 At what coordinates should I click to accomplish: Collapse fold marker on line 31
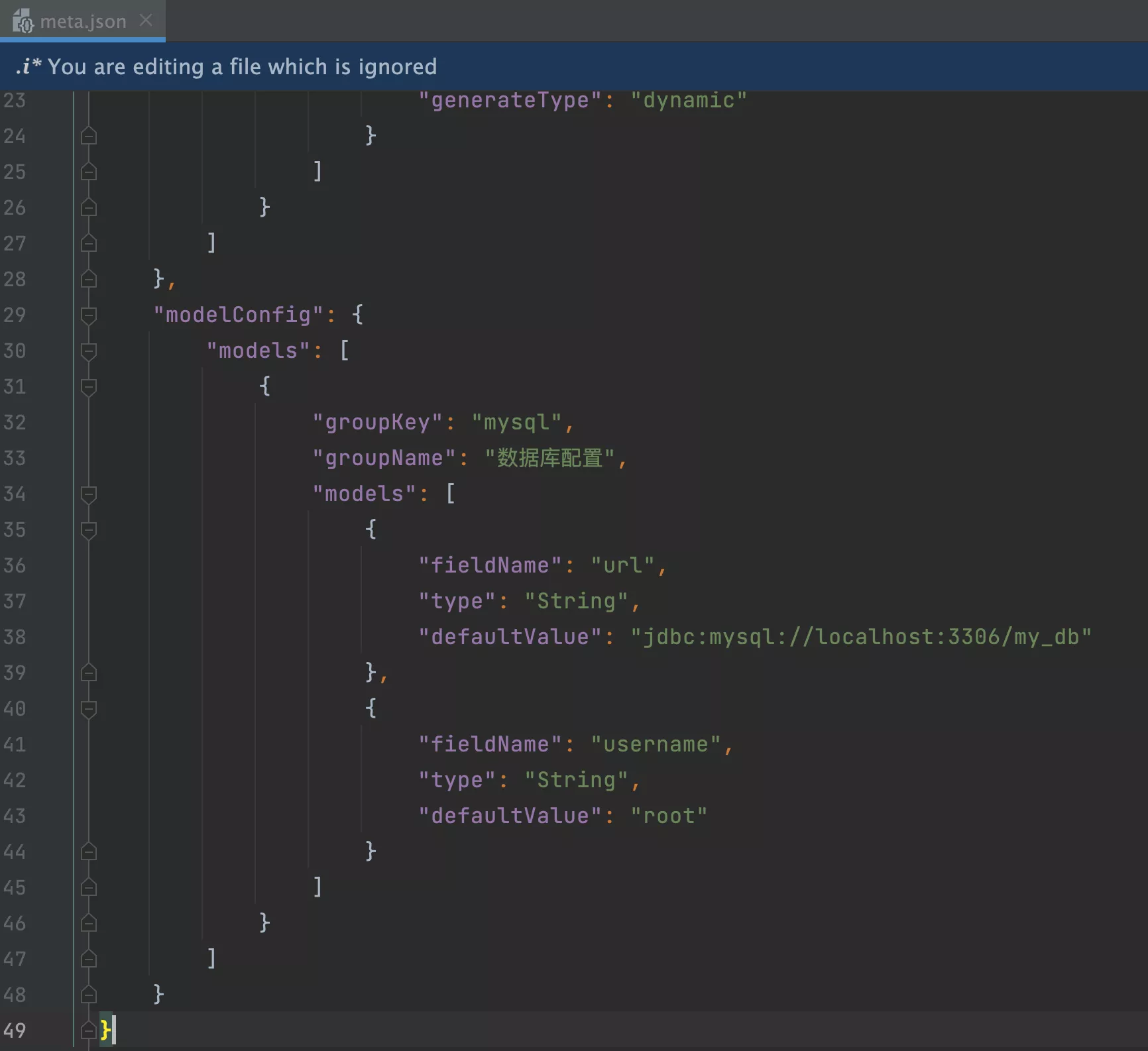click(x=89, y=386)
